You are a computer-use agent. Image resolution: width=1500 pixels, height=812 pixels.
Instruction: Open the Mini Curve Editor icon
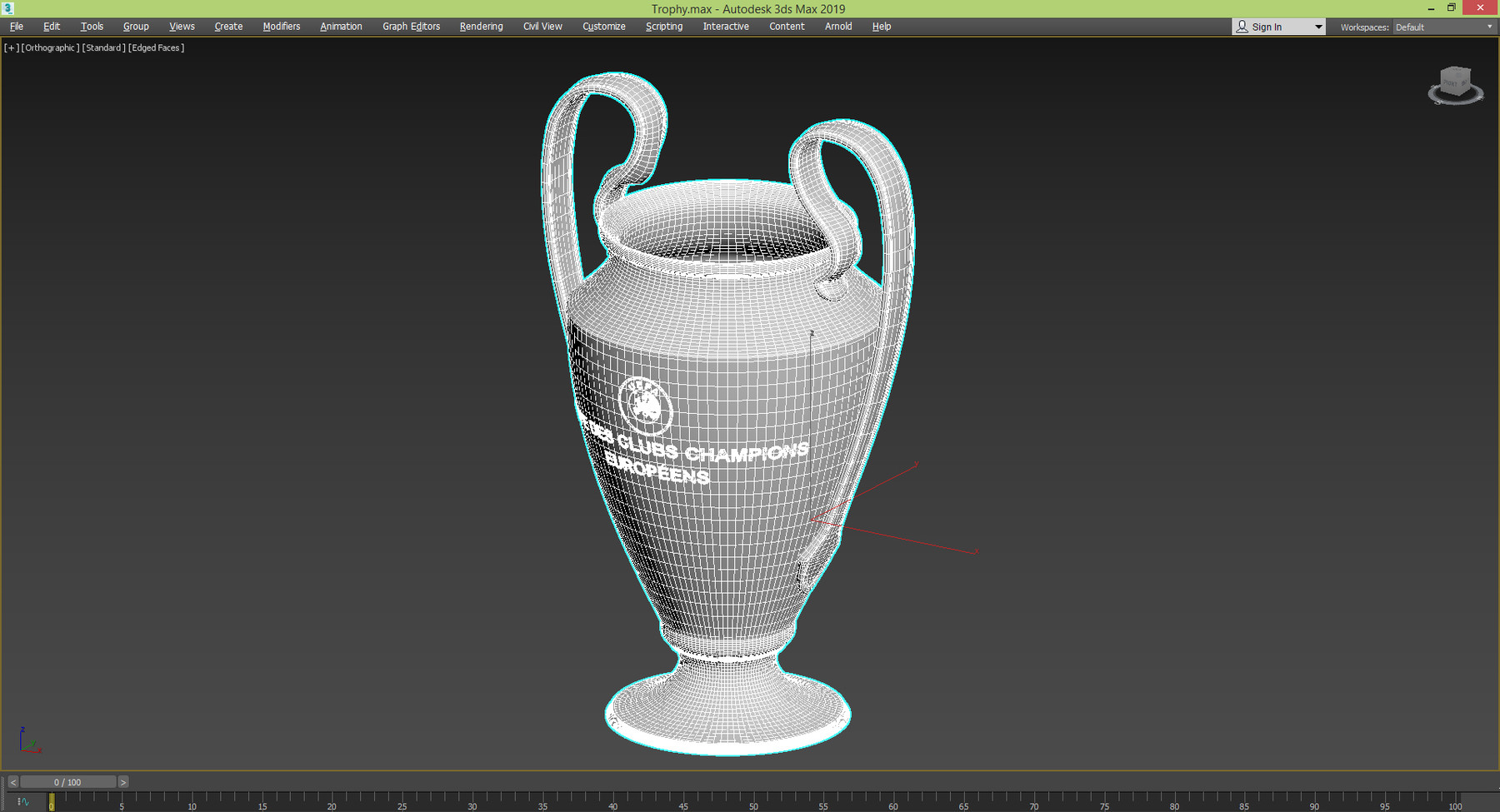[x=23, y=801]
